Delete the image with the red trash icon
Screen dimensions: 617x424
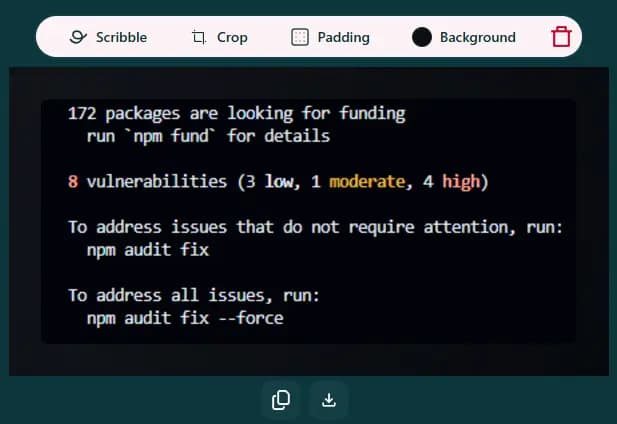561,37
